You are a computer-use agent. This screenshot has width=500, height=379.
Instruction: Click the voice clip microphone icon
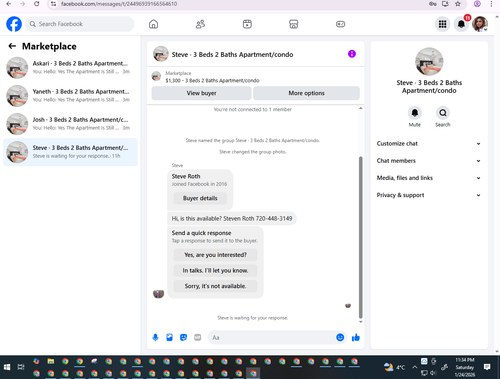coord(155,337)
